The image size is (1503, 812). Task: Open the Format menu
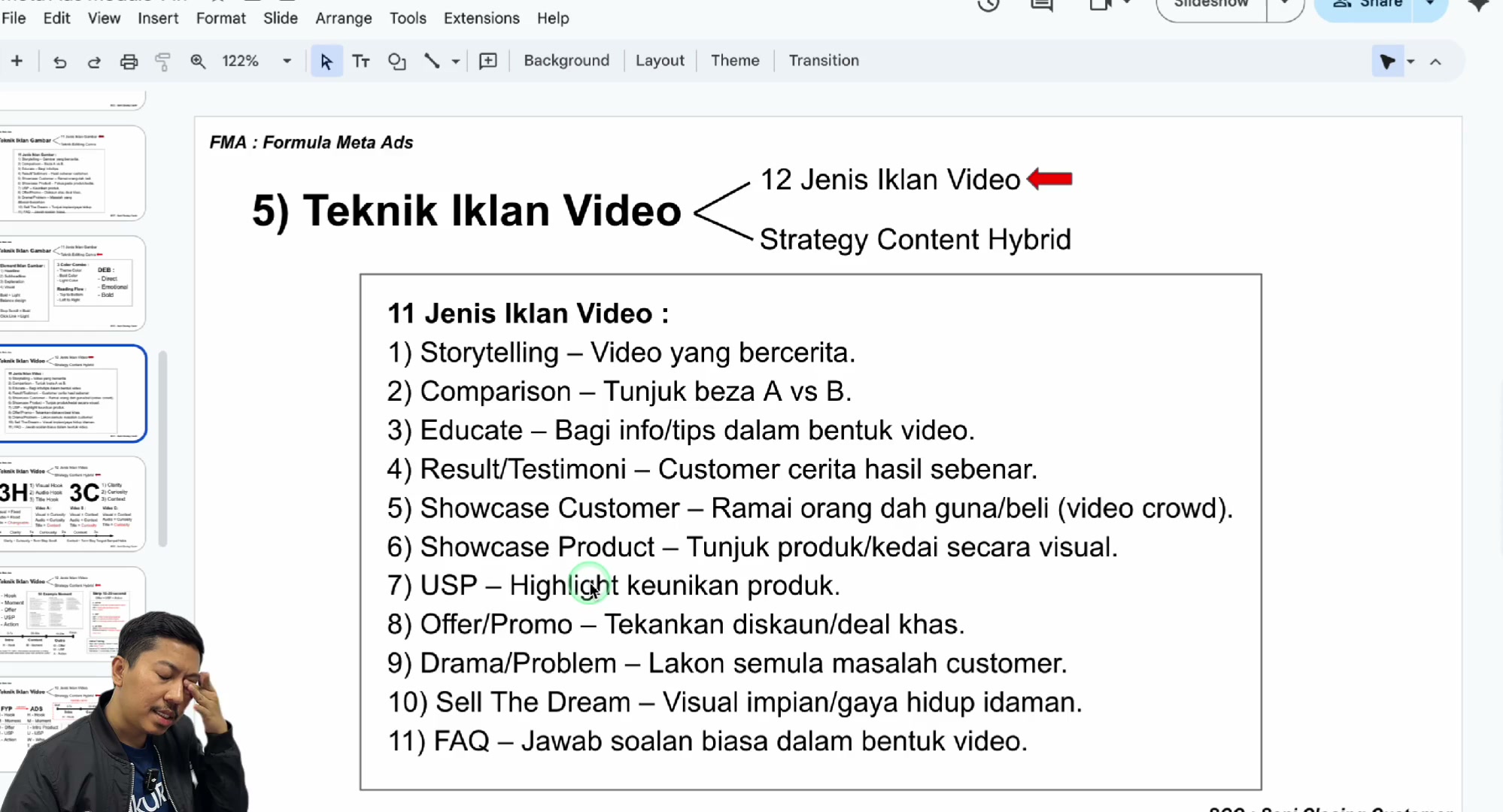coord(220,18)
